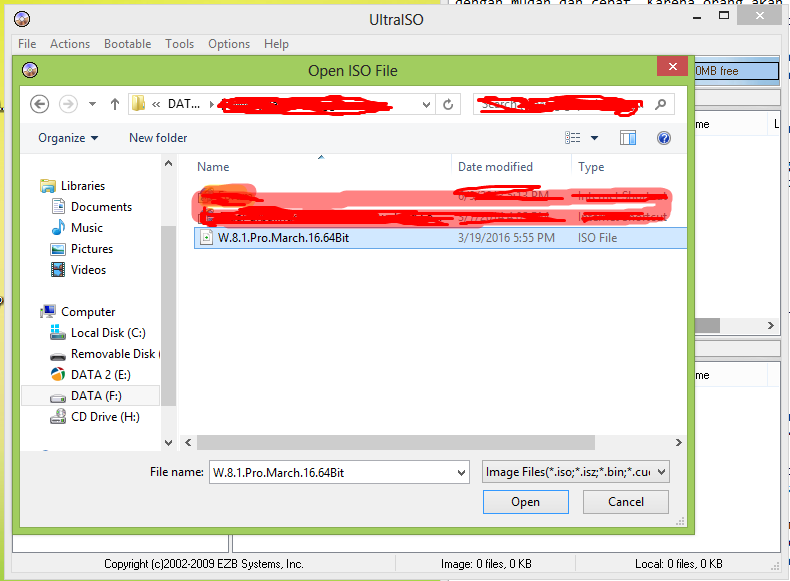
Task: Click the UltraISO main window scroll right arrow
Action: (x=771, y=326)
